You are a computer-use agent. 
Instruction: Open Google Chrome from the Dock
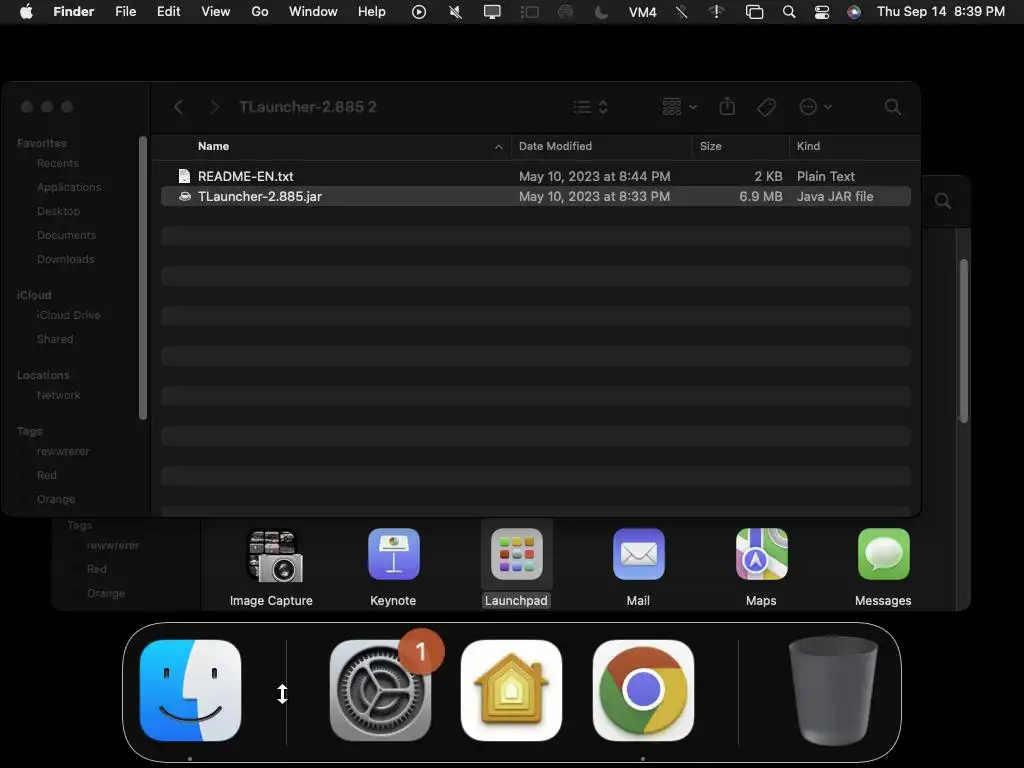[x=643, y=690]
